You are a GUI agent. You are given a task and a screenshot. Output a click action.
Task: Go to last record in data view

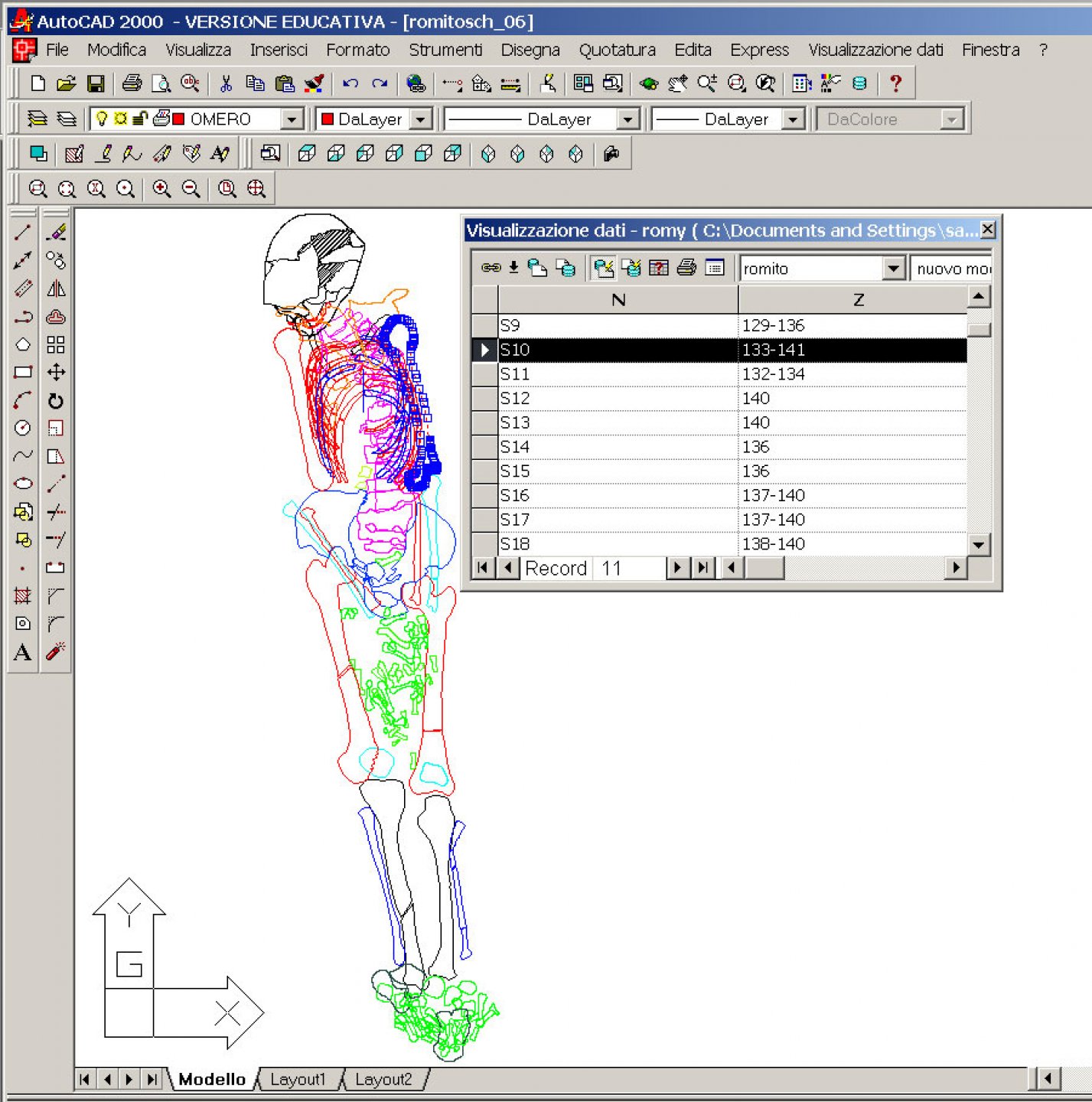tap(703, 568)
